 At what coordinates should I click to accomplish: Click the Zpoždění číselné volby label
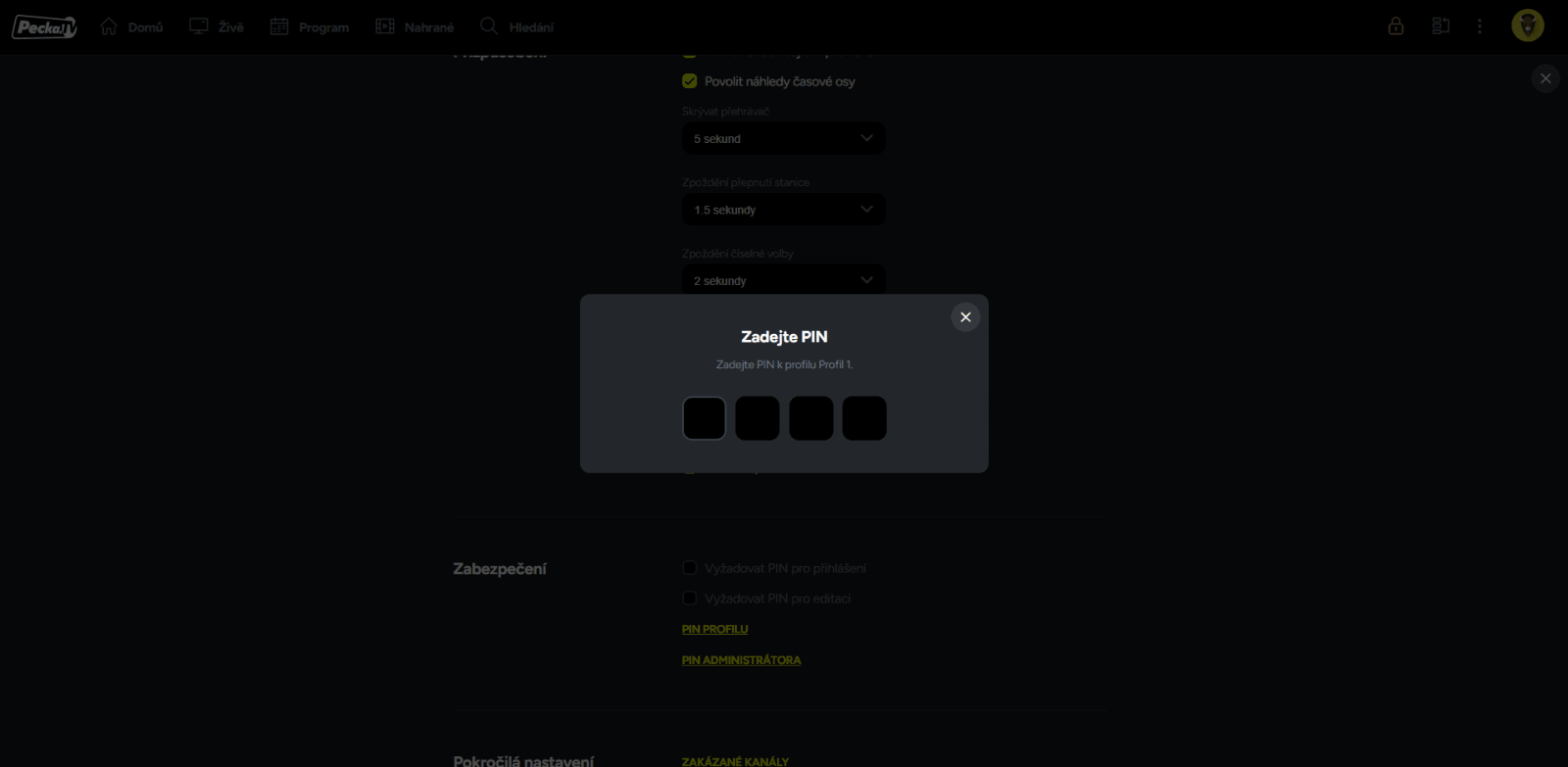pos(738,254)
